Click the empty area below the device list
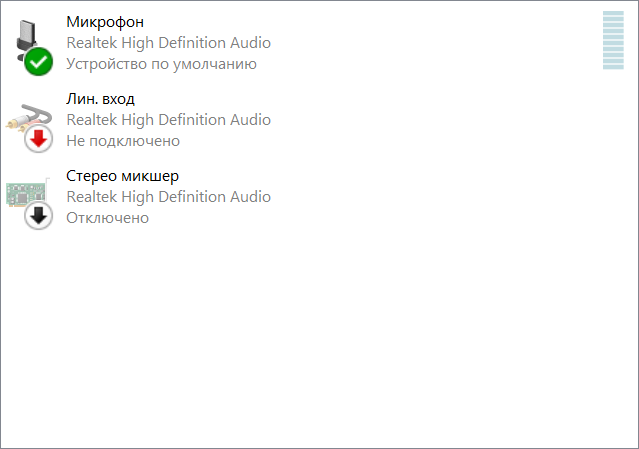639x449 pixels. 320,340
